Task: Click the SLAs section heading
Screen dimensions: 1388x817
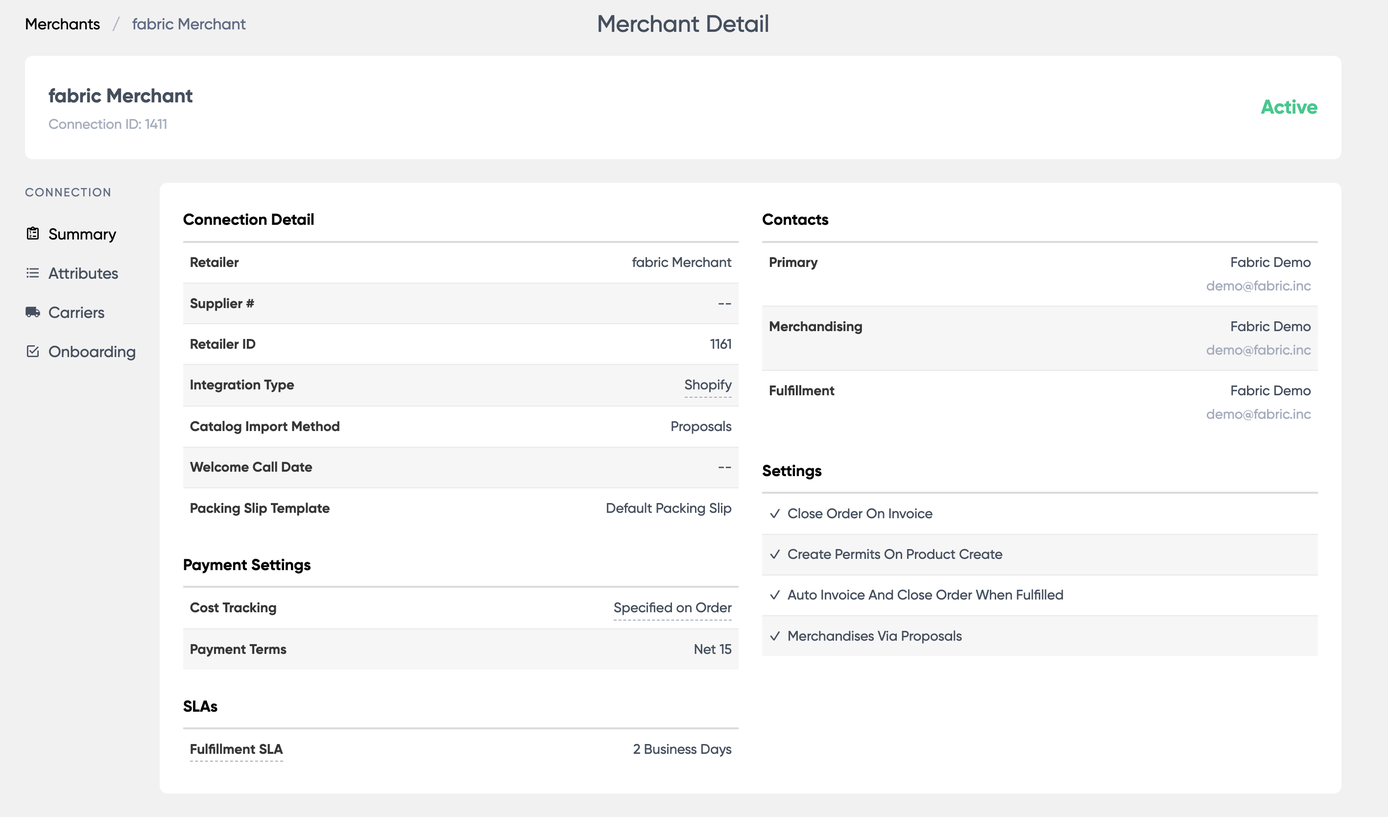Action: tap(200, 706)
